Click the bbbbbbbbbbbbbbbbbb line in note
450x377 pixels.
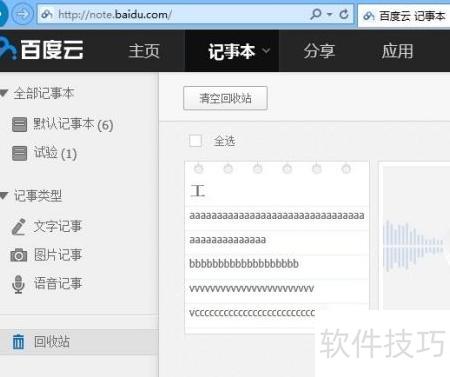(244, 264)
